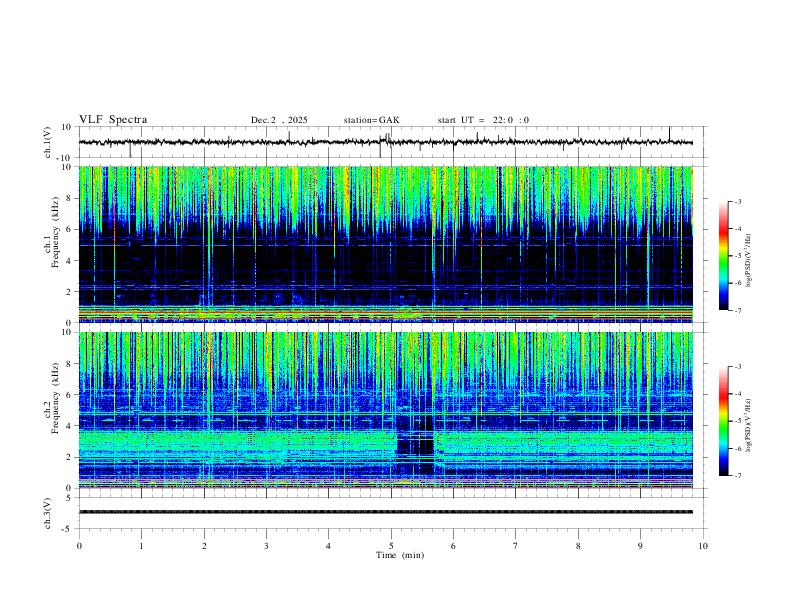The height and width of the screenshot is (612, 792).
Task: Click the VLF Spectra title text
Action: [113, 119]
